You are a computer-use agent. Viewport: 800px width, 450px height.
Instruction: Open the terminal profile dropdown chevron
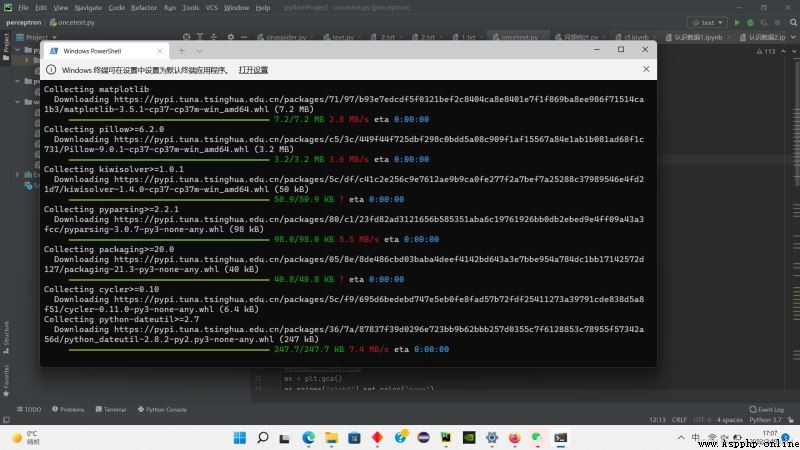coord(199,51)
